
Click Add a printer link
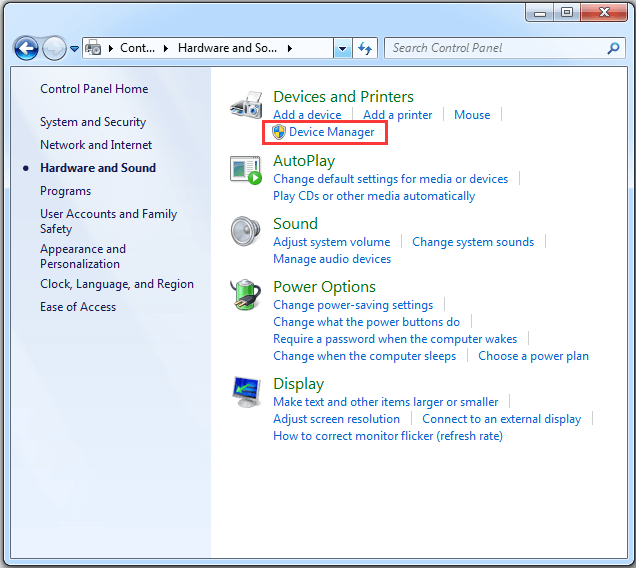[398, 115]
